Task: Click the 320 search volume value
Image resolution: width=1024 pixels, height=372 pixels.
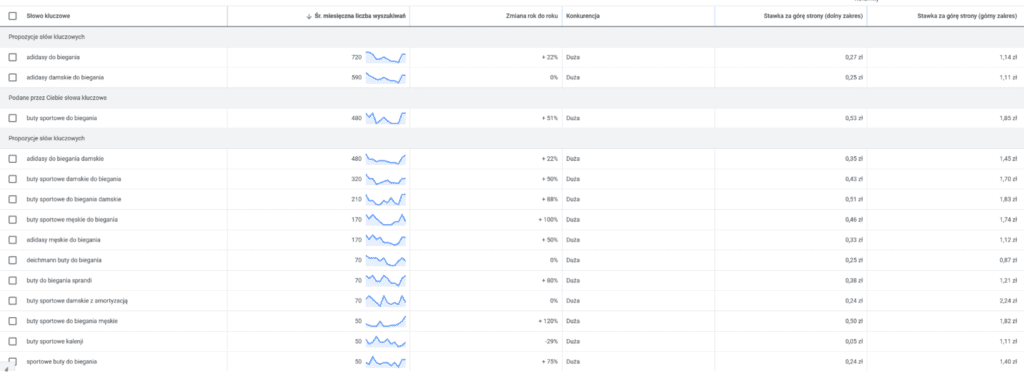Action: pos(357,179)
